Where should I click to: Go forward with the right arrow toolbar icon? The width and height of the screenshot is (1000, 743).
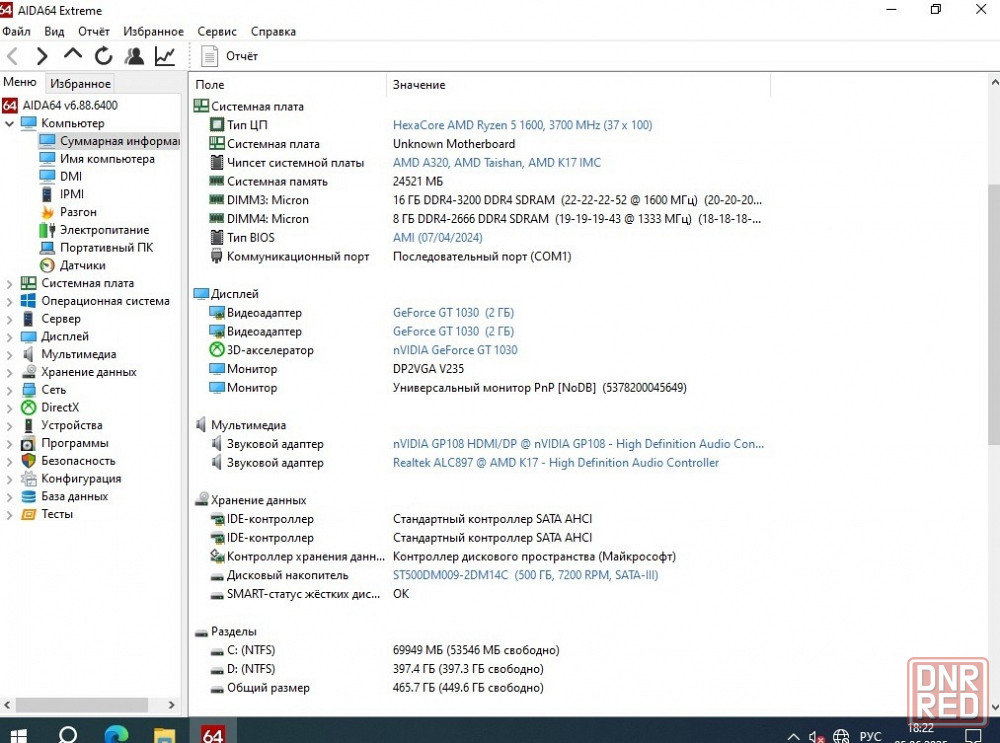[x=42, y=56]
